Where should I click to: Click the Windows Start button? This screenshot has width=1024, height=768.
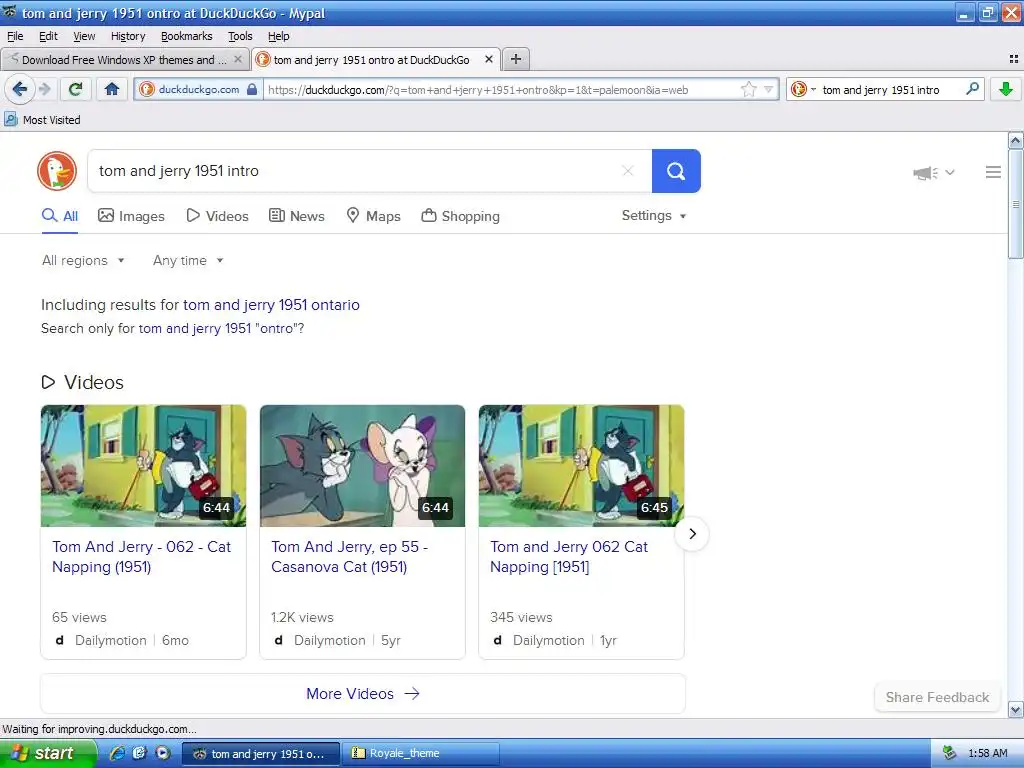click(x=47, y=753)
